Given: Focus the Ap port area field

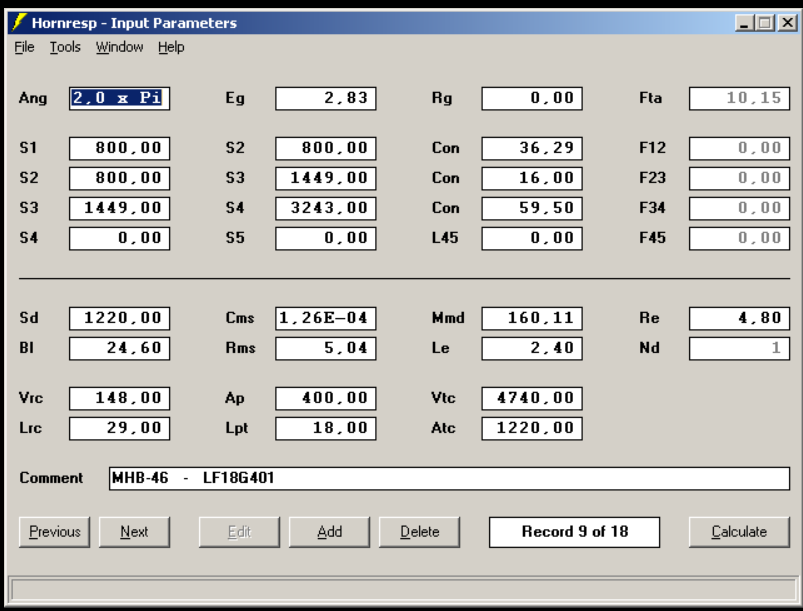Looking at the screenshot, I should click(326, 398).
